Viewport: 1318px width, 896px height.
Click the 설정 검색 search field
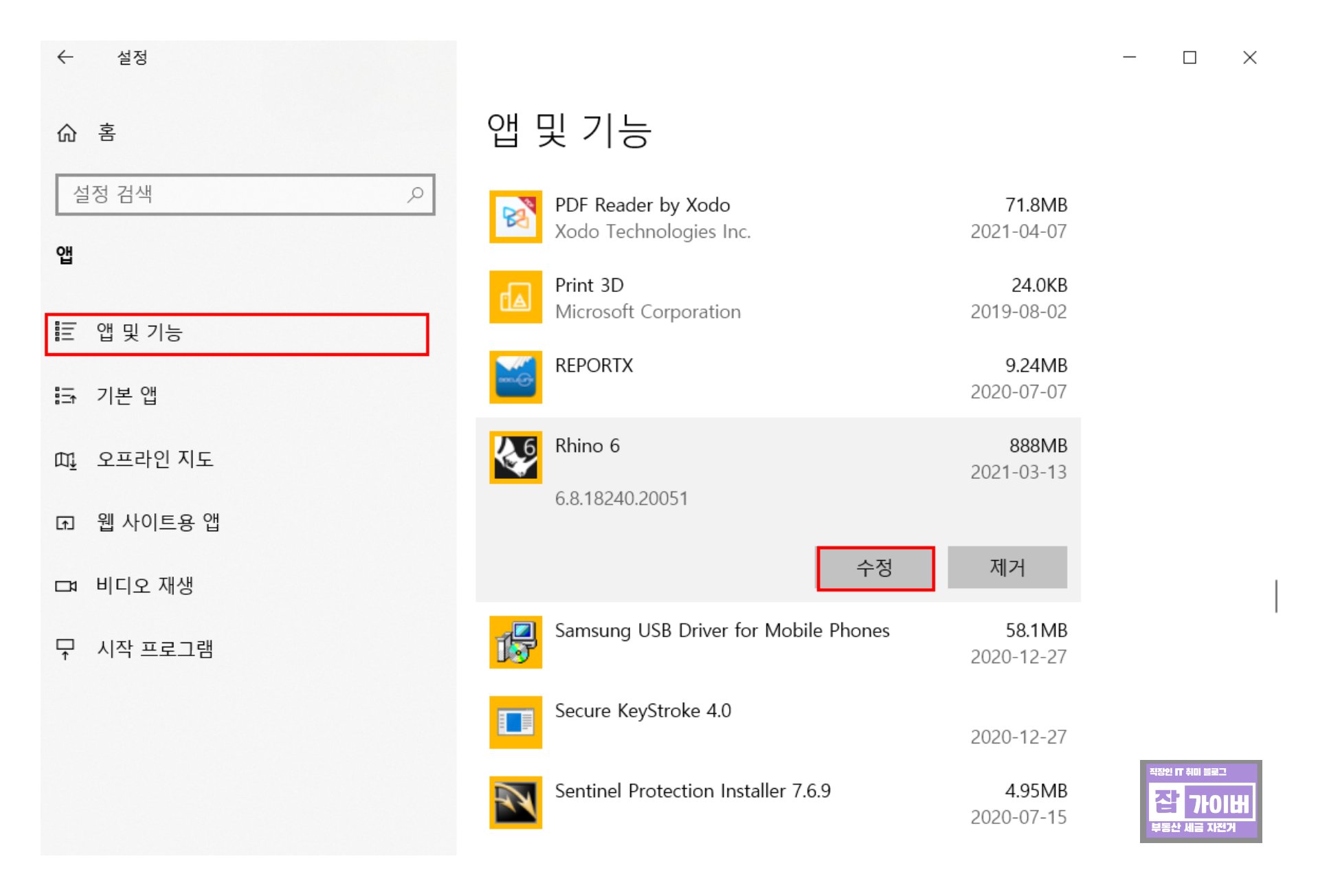(x=245, y=194)
